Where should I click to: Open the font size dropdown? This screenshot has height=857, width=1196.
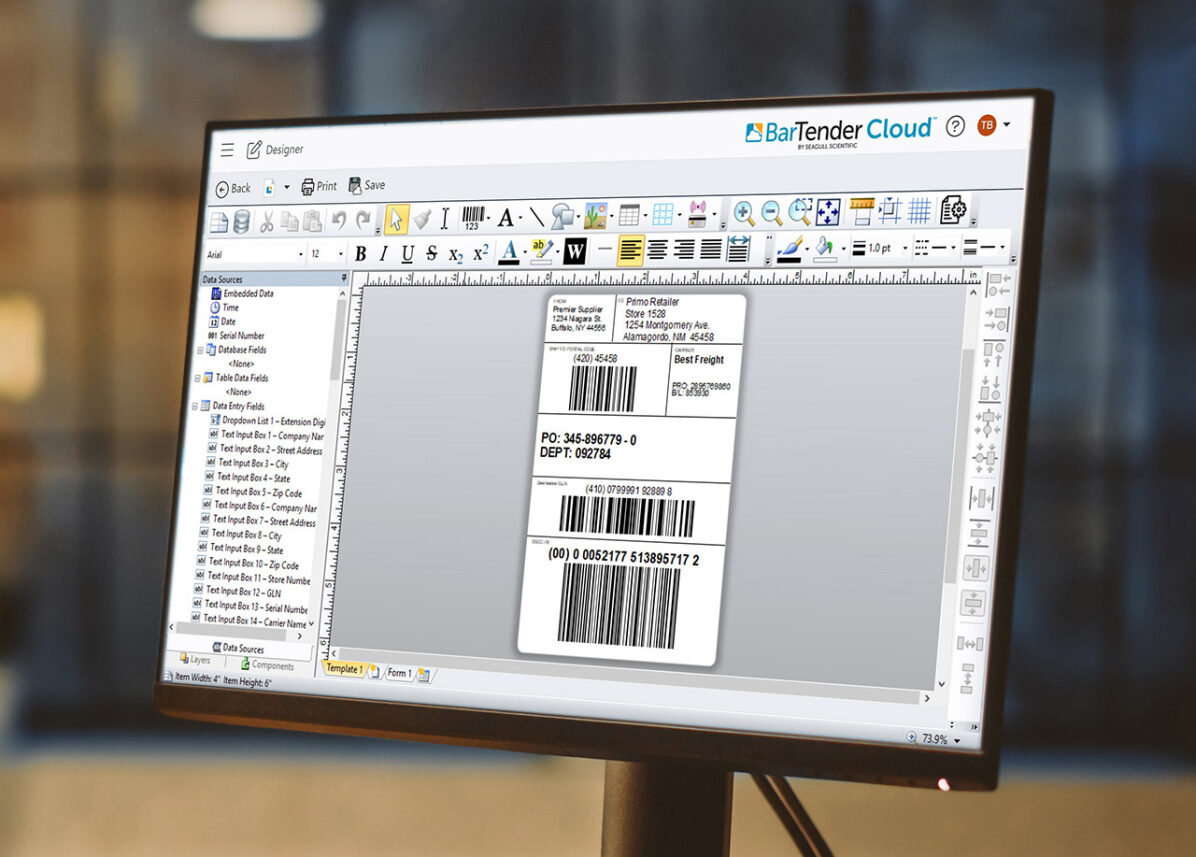339,255
